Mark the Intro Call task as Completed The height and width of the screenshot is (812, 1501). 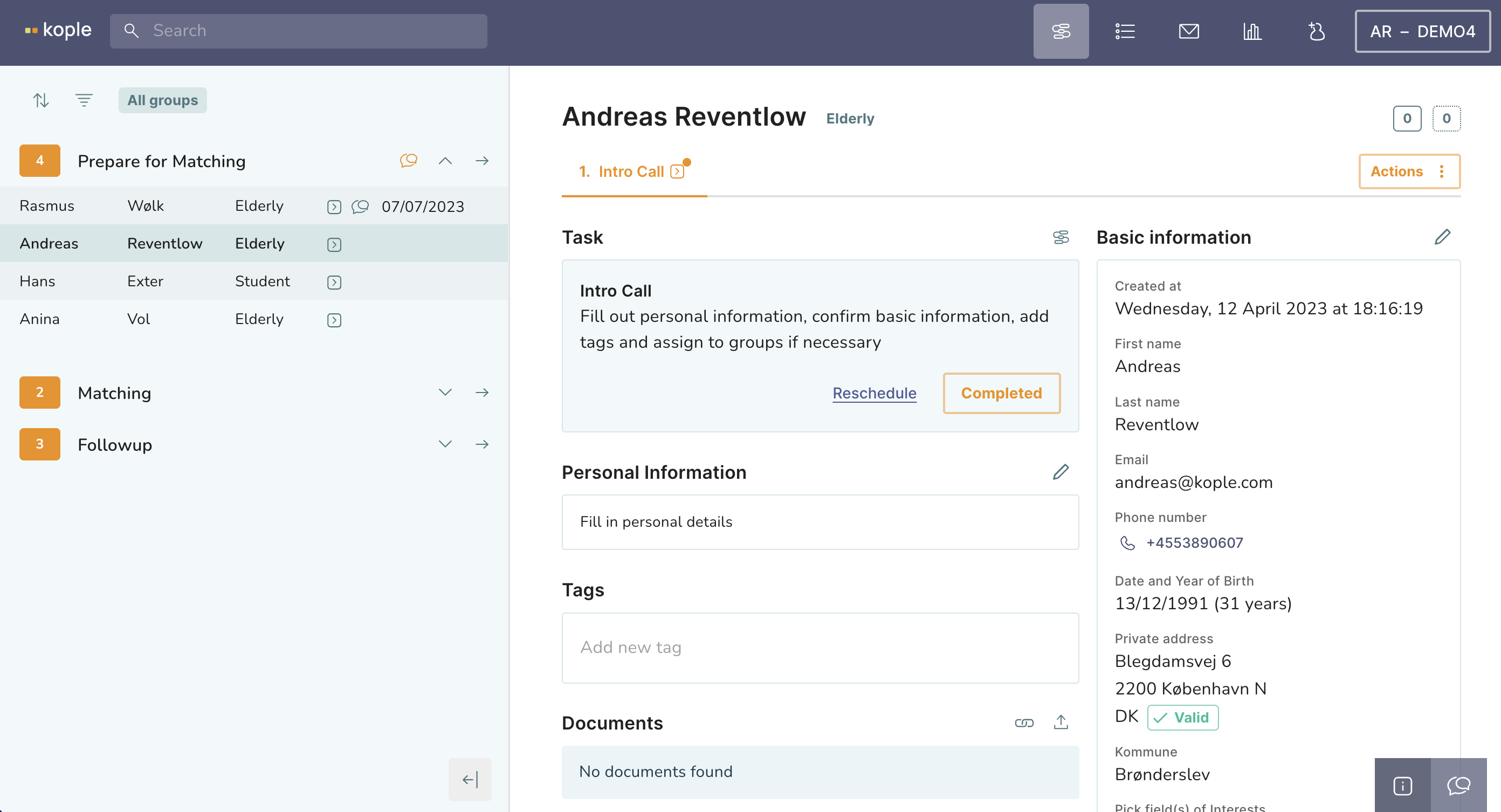[x=1002, y=393]
